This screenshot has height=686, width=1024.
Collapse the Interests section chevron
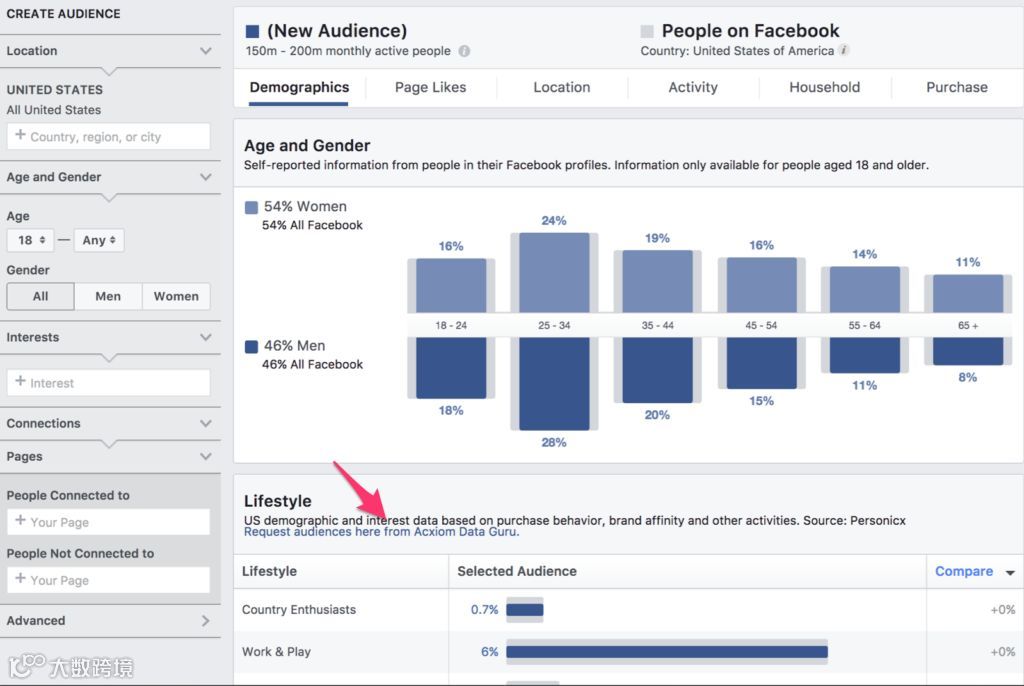click(206, 337)
